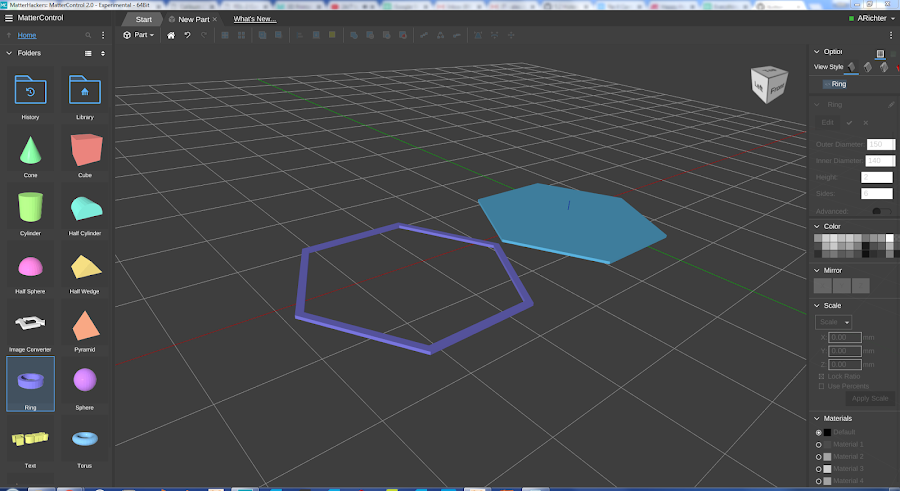Click the view orientation cube
The width and height of the screenshot is (900, 491).
tap(769, 84)
